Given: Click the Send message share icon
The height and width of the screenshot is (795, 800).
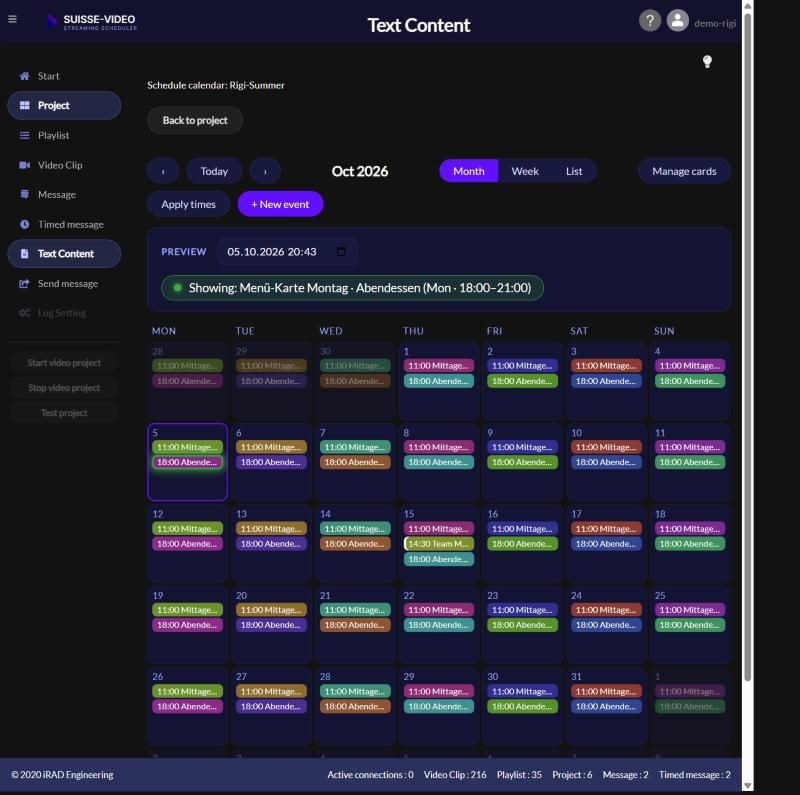Looking at the screenshot, I should point(24,283).
